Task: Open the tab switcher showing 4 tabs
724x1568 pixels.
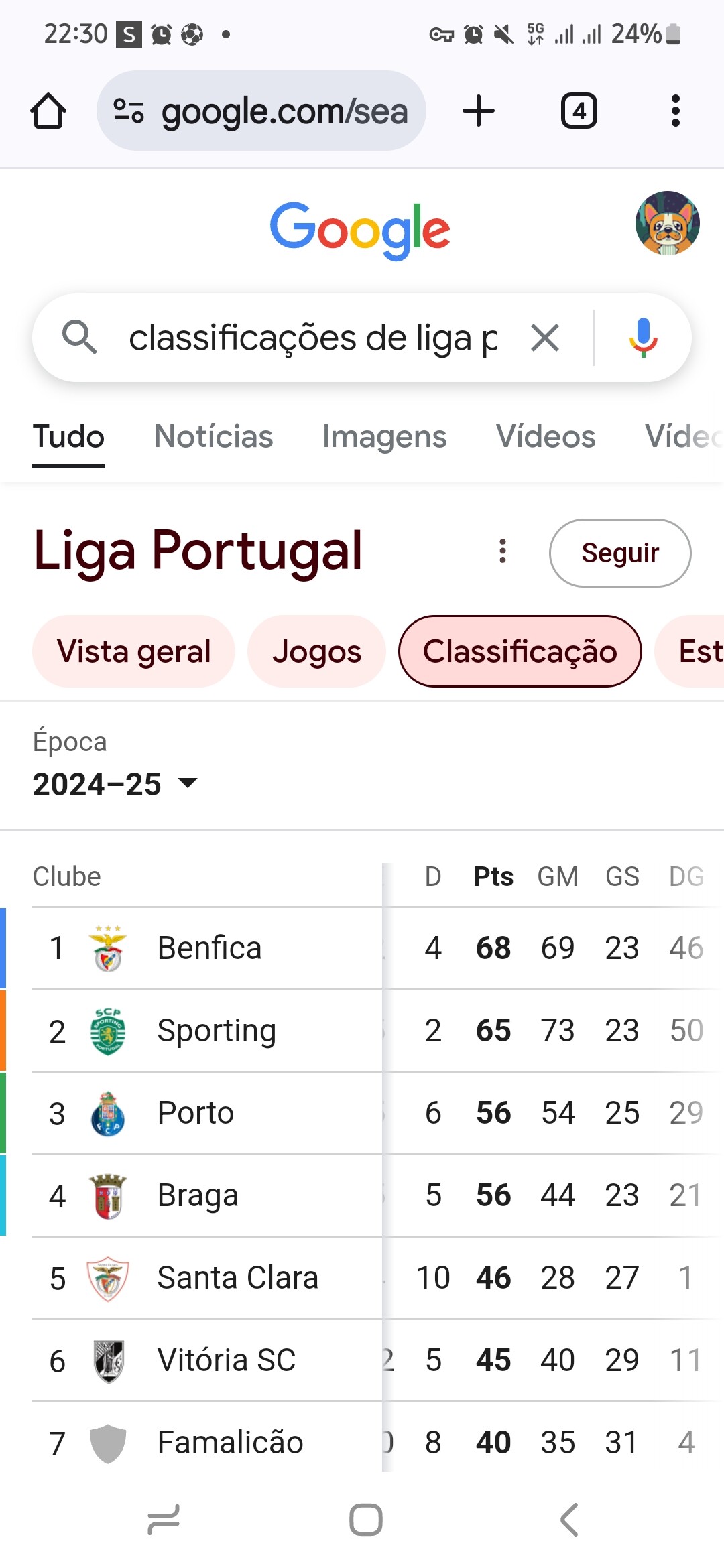Action: [x=579, y=111]
